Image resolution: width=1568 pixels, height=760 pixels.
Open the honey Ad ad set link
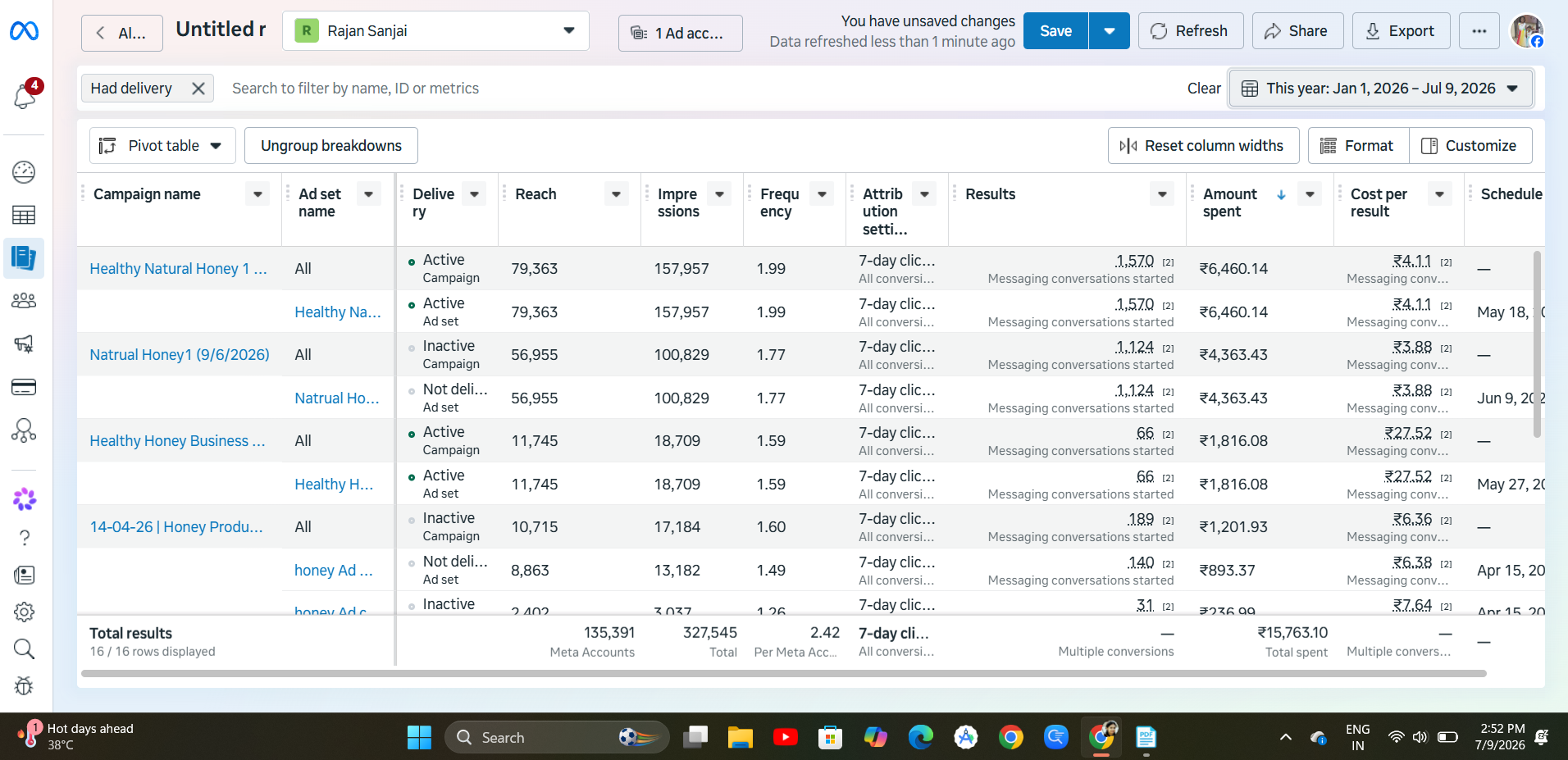click(333, 571)
